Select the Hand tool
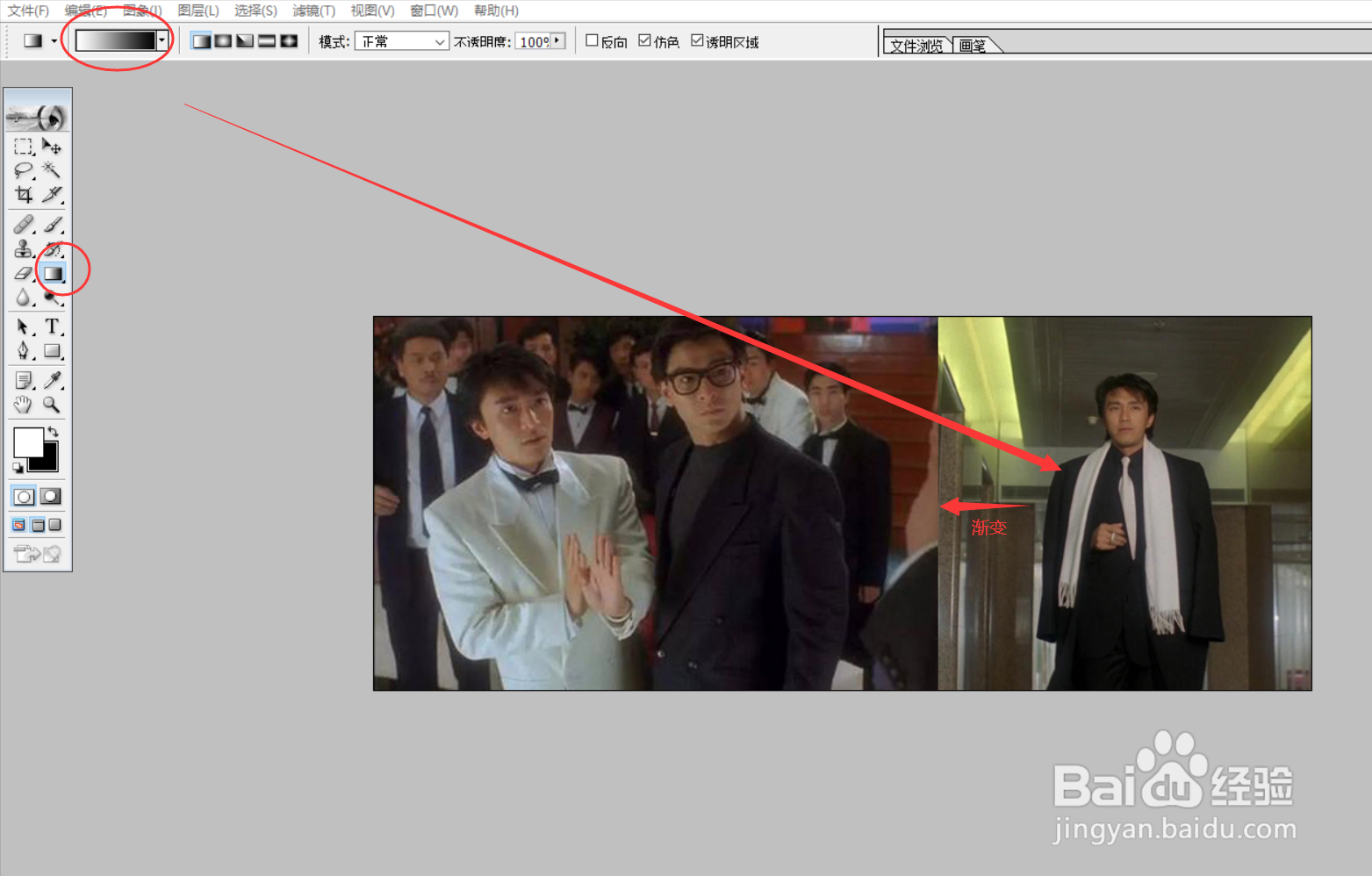The image size is (1372, 876). click(x=24, y=405)
